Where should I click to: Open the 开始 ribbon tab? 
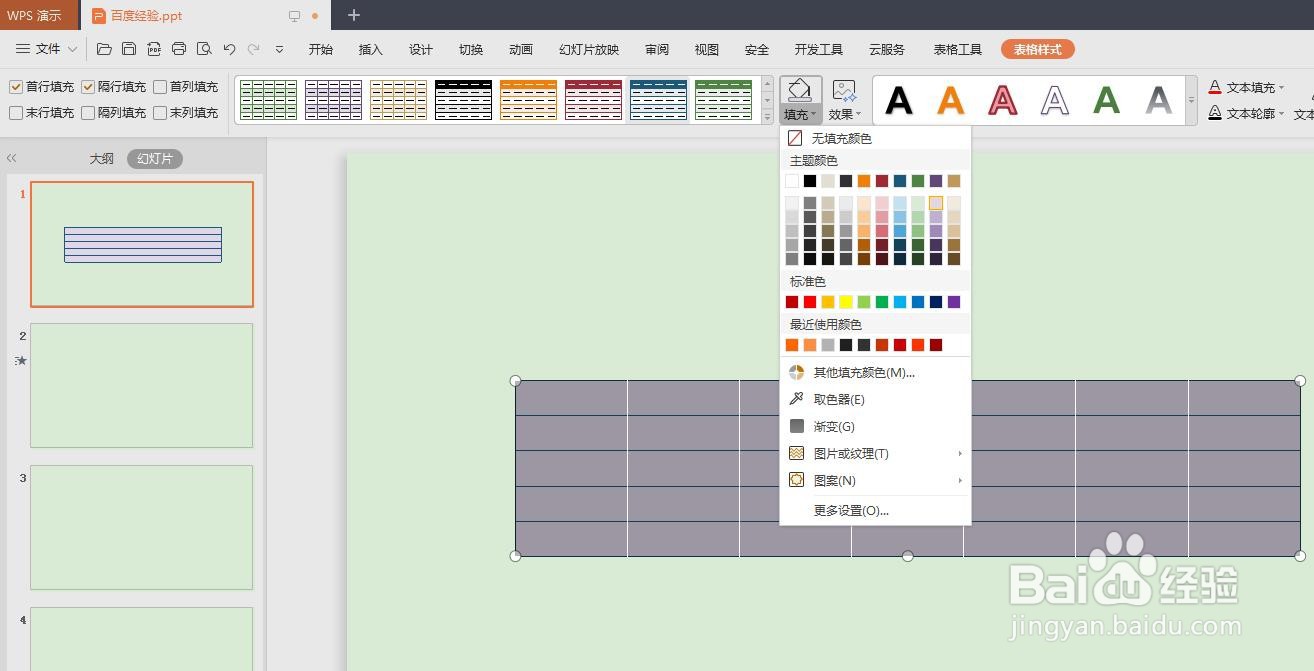pyautogui.click(x=321, y=49)
